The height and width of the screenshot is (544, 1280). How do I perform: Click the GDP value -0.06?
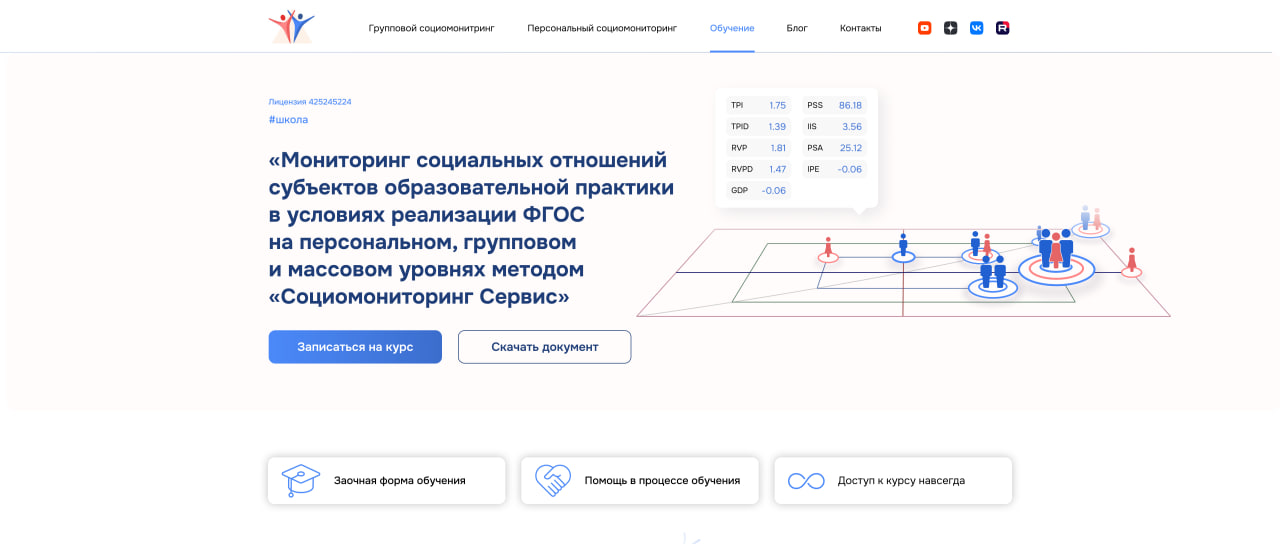click(773, 190)
